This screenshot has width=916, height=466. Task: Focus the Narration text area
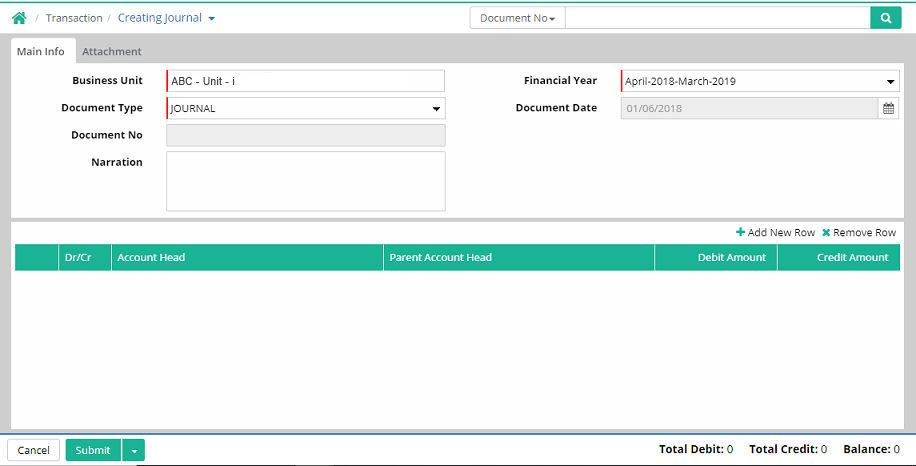point(305,181)
